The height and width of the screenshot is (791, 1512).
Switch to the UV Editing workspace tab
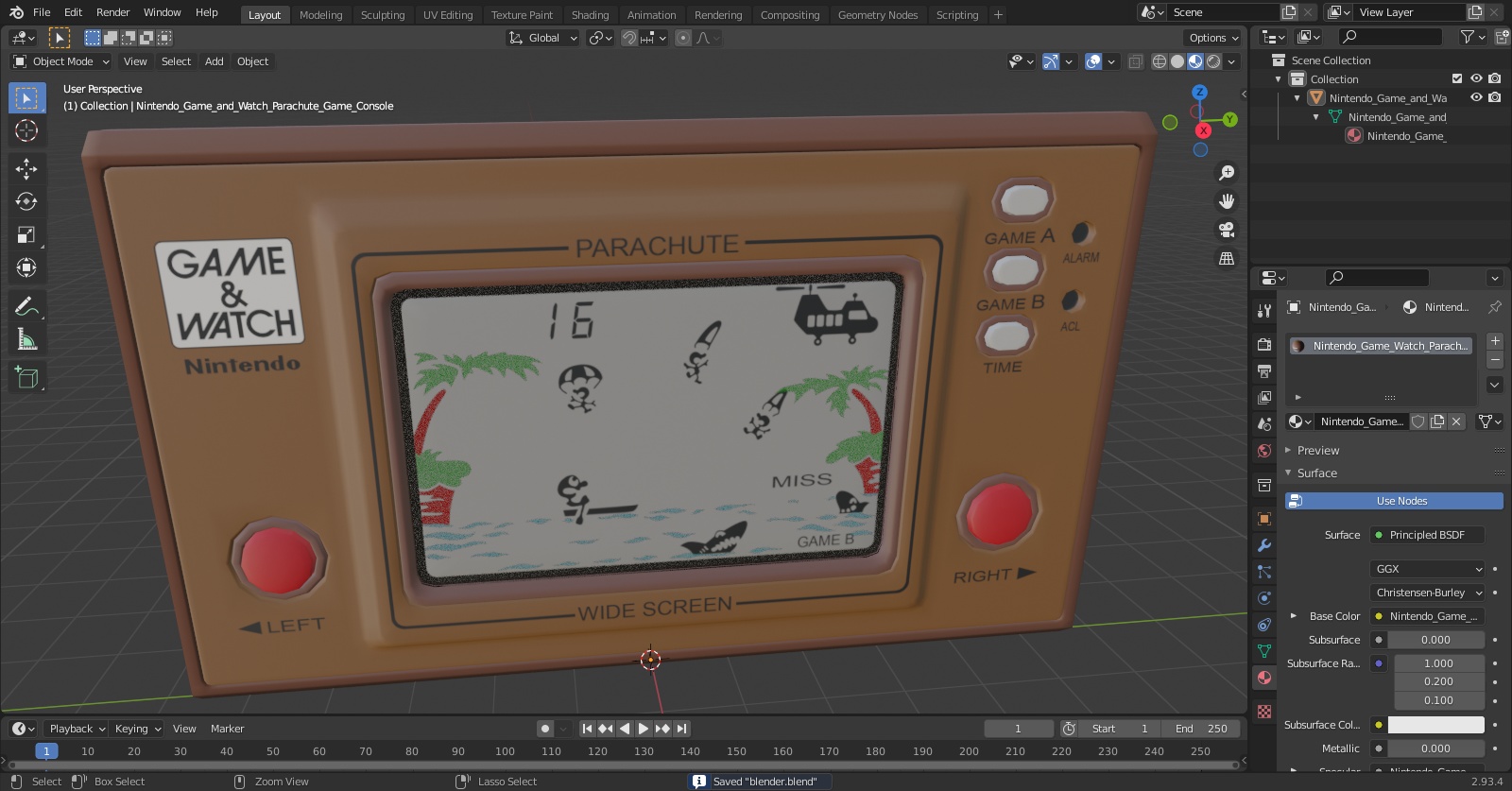click(448, 15)
